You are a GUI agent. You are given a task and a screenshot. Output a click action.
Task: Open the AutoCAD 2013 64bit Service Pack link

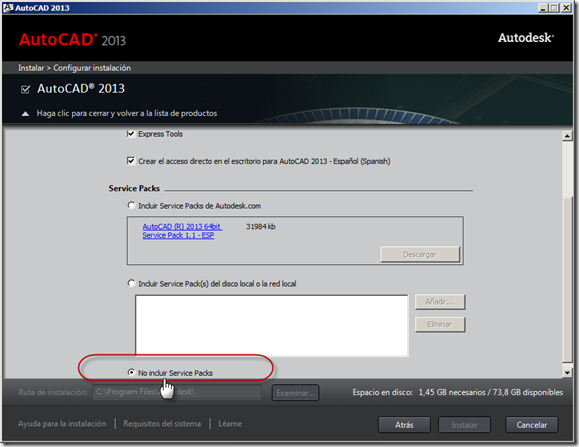(182, 231)
